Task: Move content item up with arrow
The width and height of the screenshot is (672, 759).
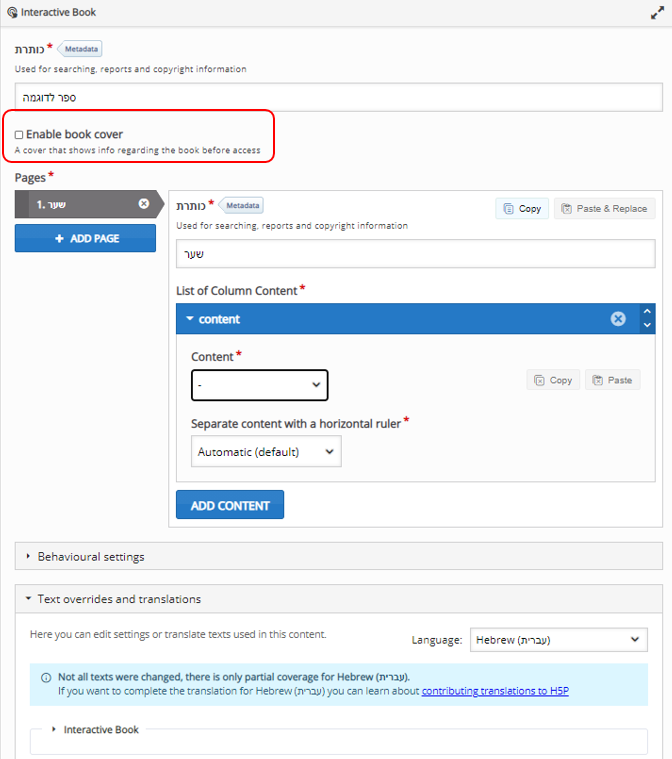Action: (647, 312)
